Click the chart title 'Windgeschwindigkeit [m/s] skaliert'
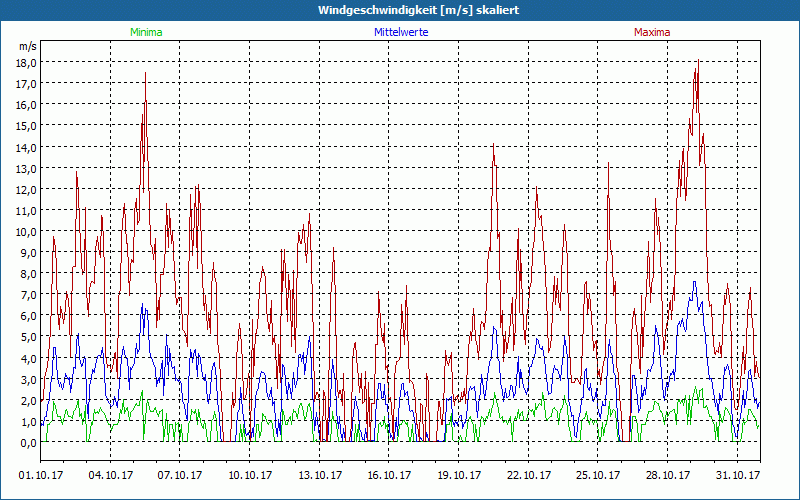 click(418, 10)
